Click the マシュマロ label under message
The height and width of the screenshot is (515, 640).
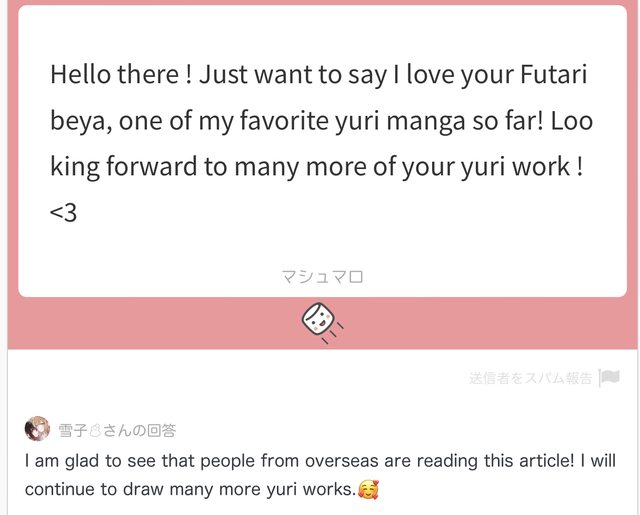pyautogui.click(x=322, y=277)
